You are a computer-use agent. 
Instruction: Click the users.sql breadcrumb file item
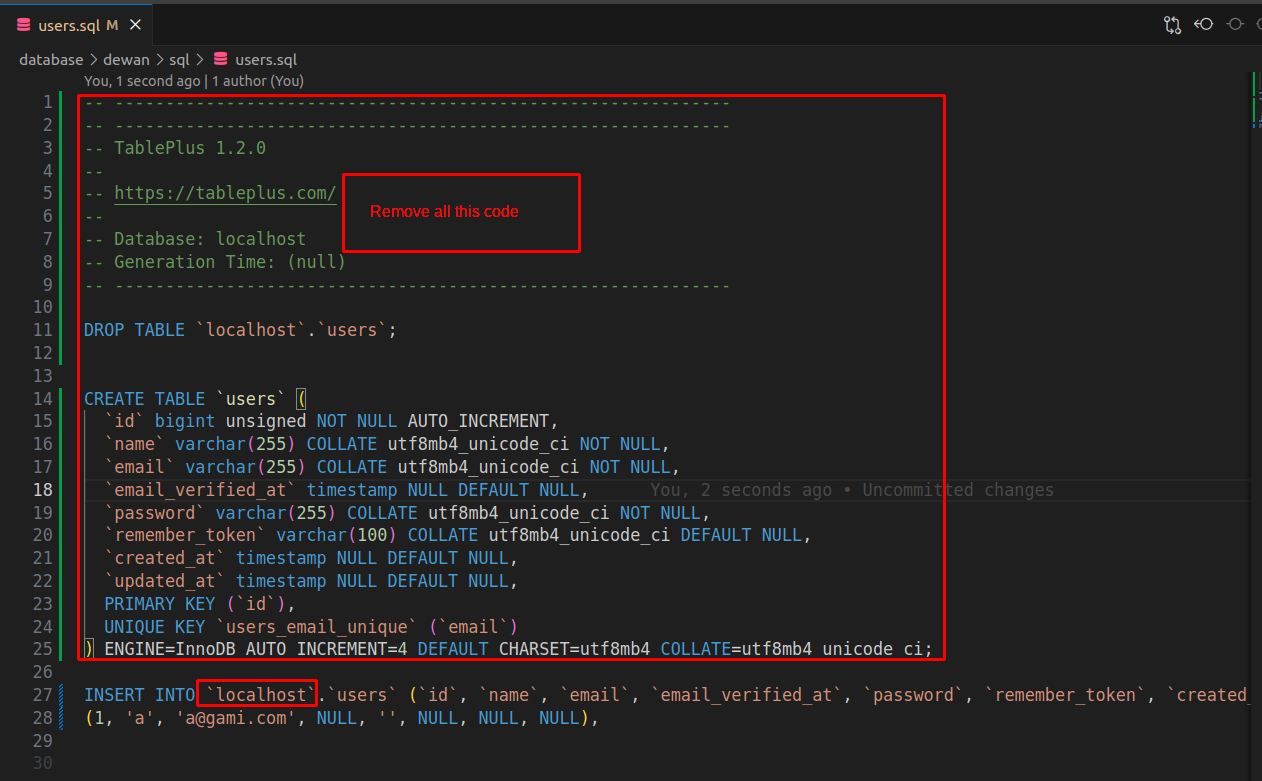tap(265, 60)
